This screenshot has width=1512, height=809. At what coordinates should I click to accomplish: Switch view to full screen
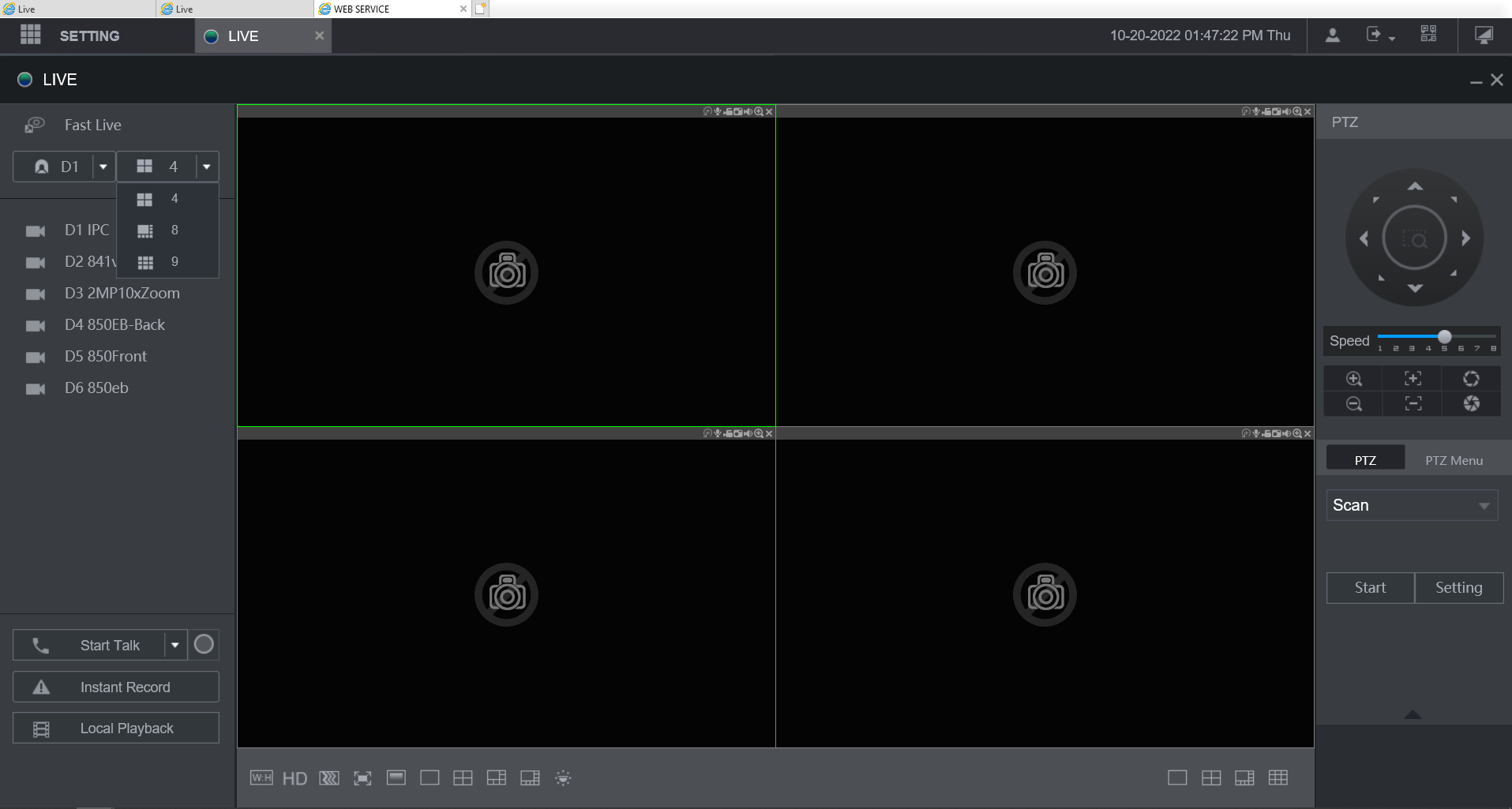tap(362, 778)
